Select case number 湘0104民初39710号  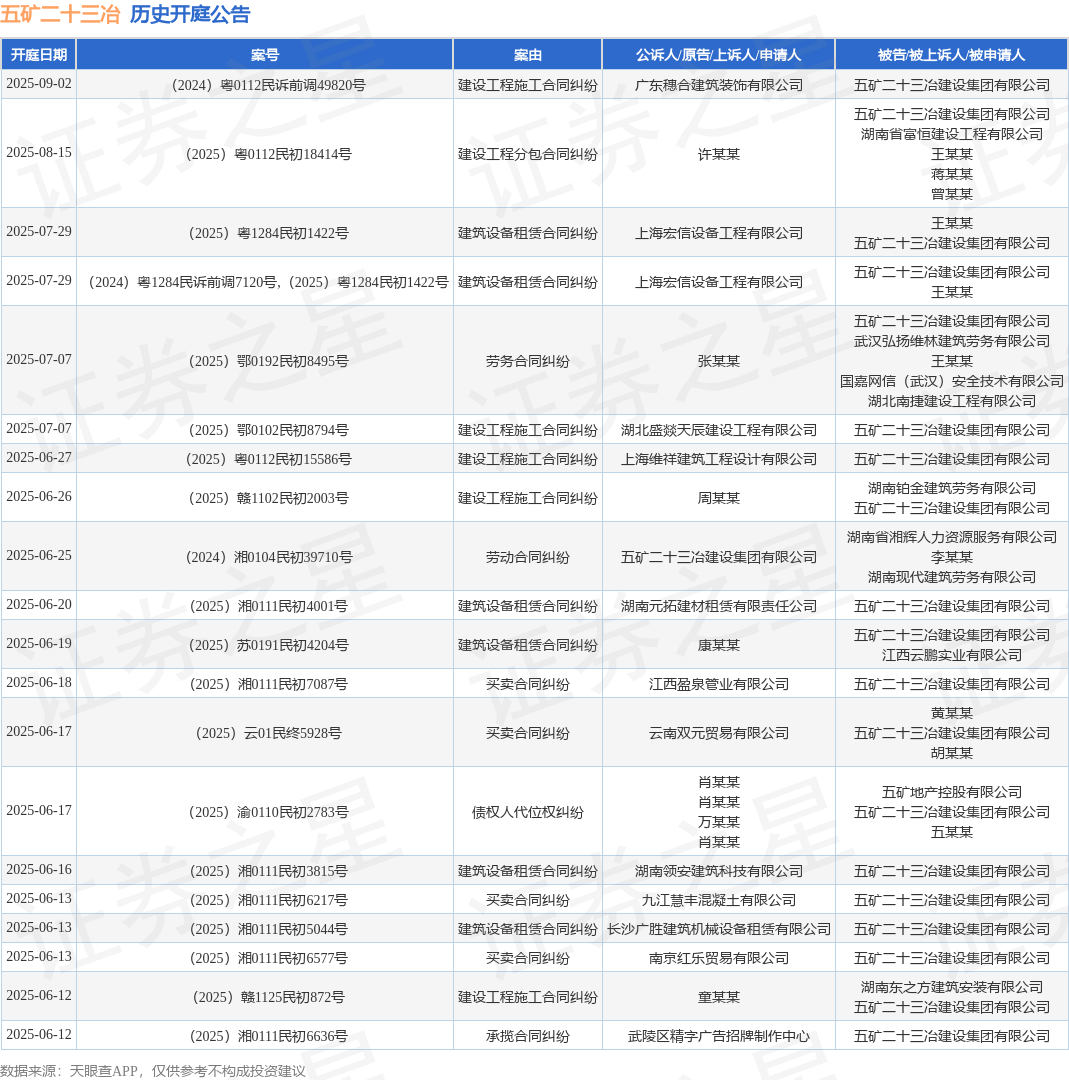(269, 557)
